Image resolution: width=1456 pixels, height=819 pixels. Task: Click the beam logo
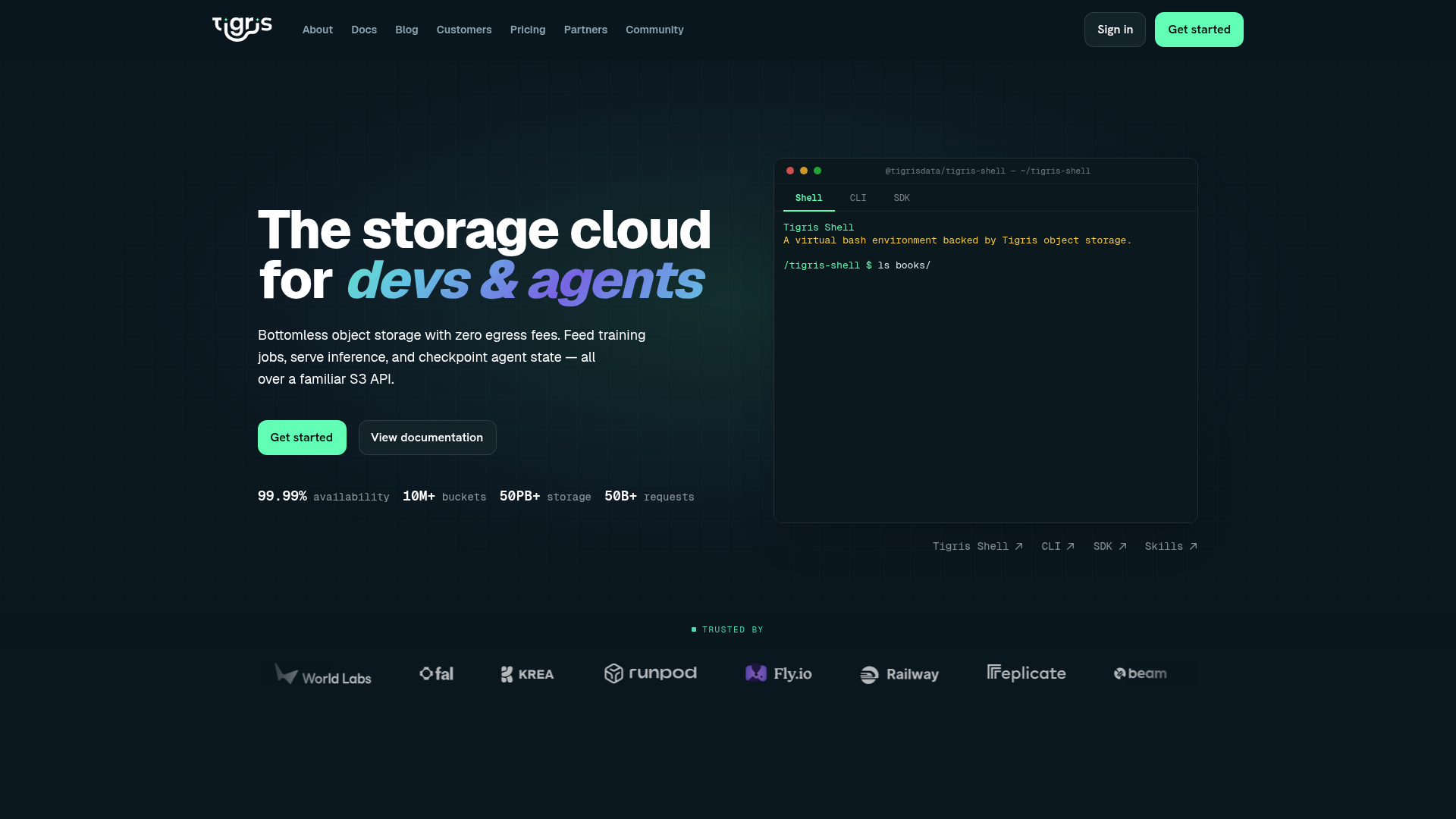point(1140,673)
